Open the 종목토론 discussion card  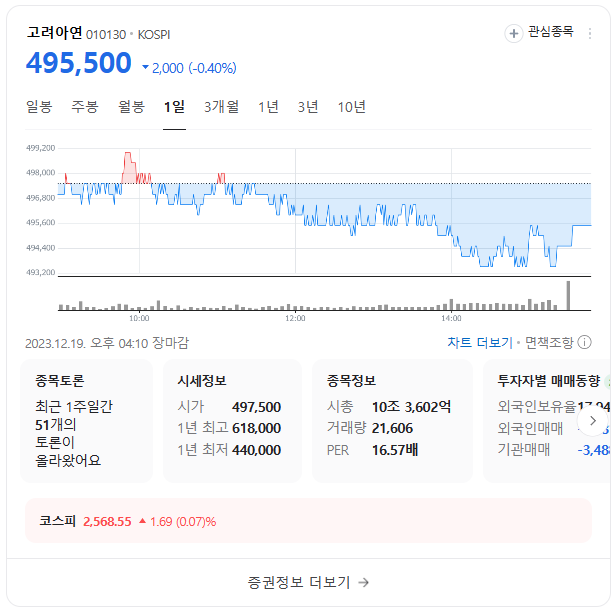(86, 421)
